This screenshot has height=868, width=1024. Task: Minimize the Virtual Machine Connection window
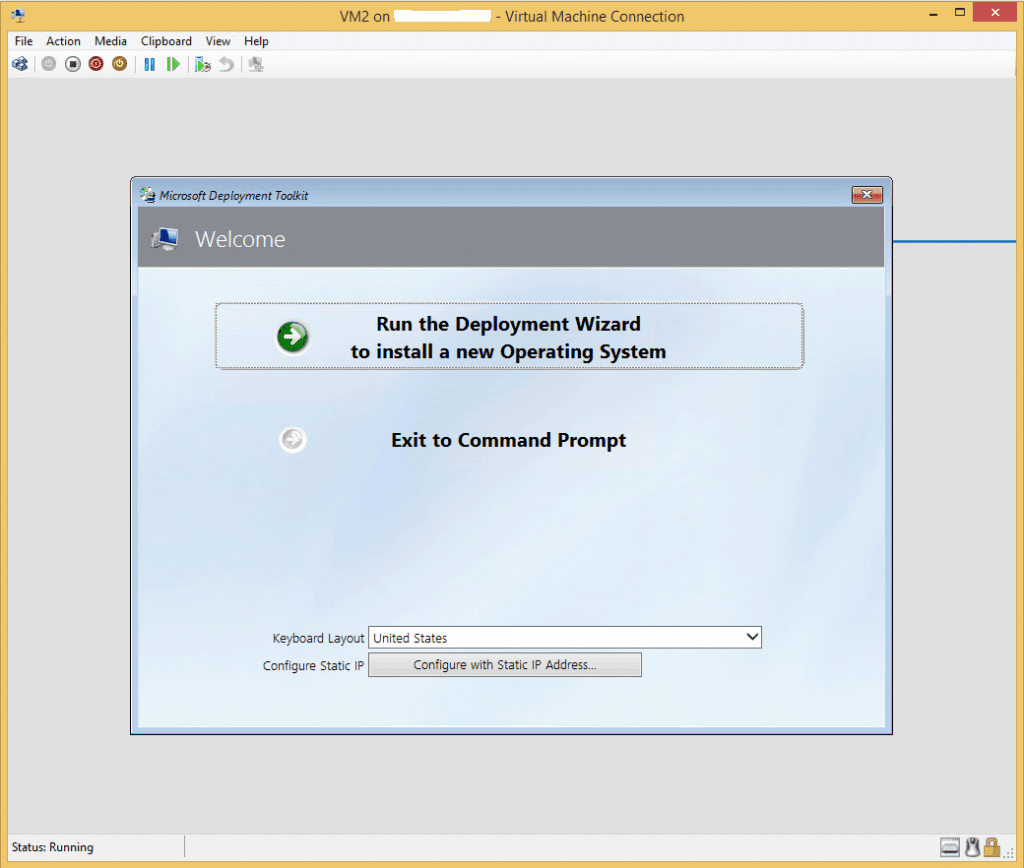(x=933, y=13)
